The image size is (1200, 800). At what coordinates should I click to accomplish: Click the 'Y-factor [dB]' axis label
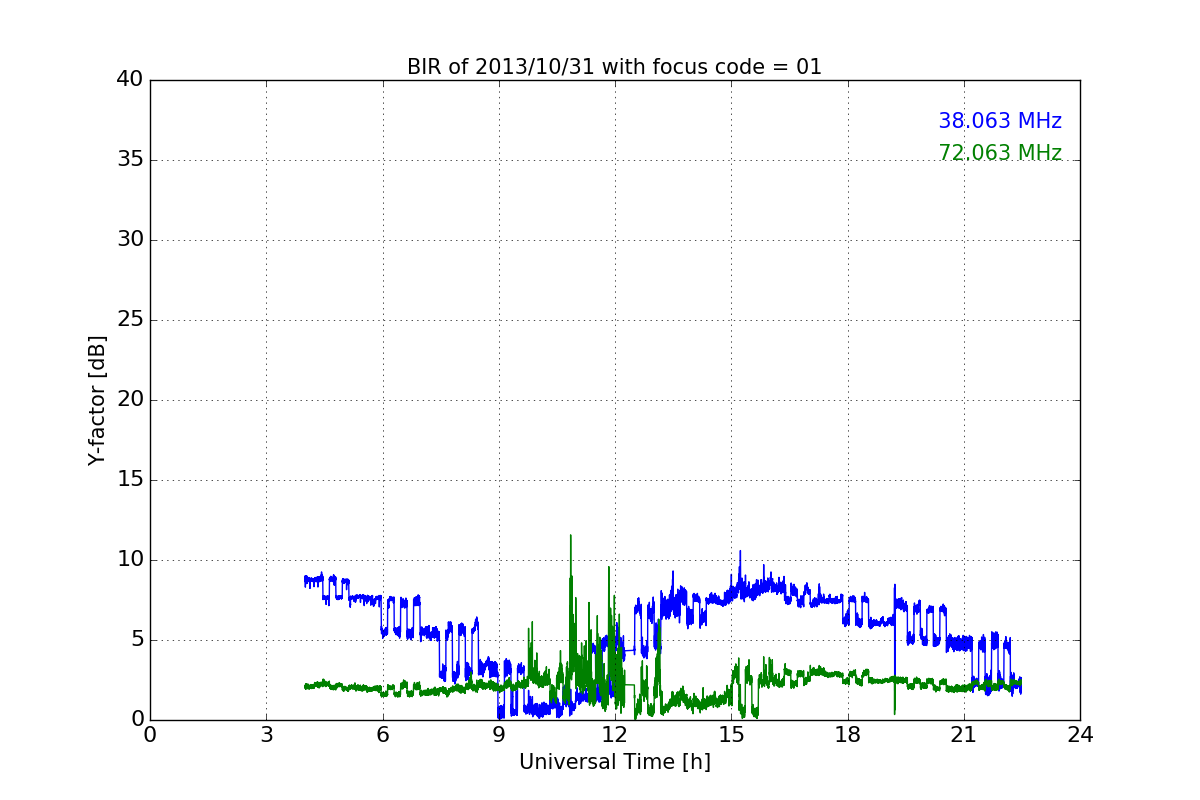[x=97, y=400]
